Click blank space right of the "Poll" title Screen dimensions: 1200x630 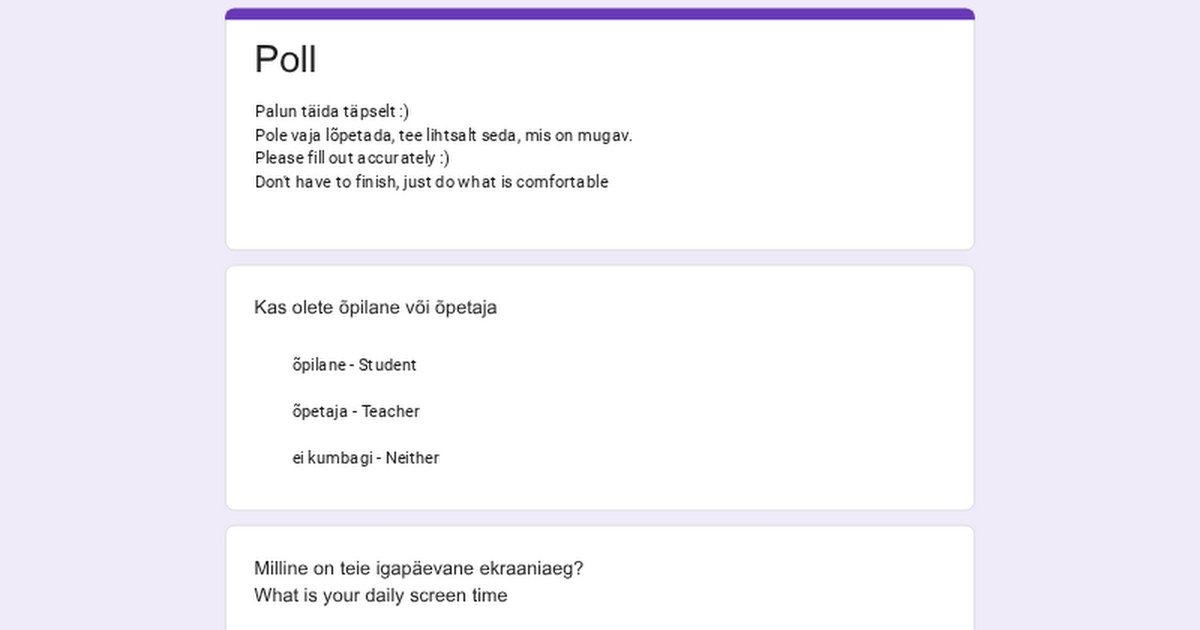[650, 59]
